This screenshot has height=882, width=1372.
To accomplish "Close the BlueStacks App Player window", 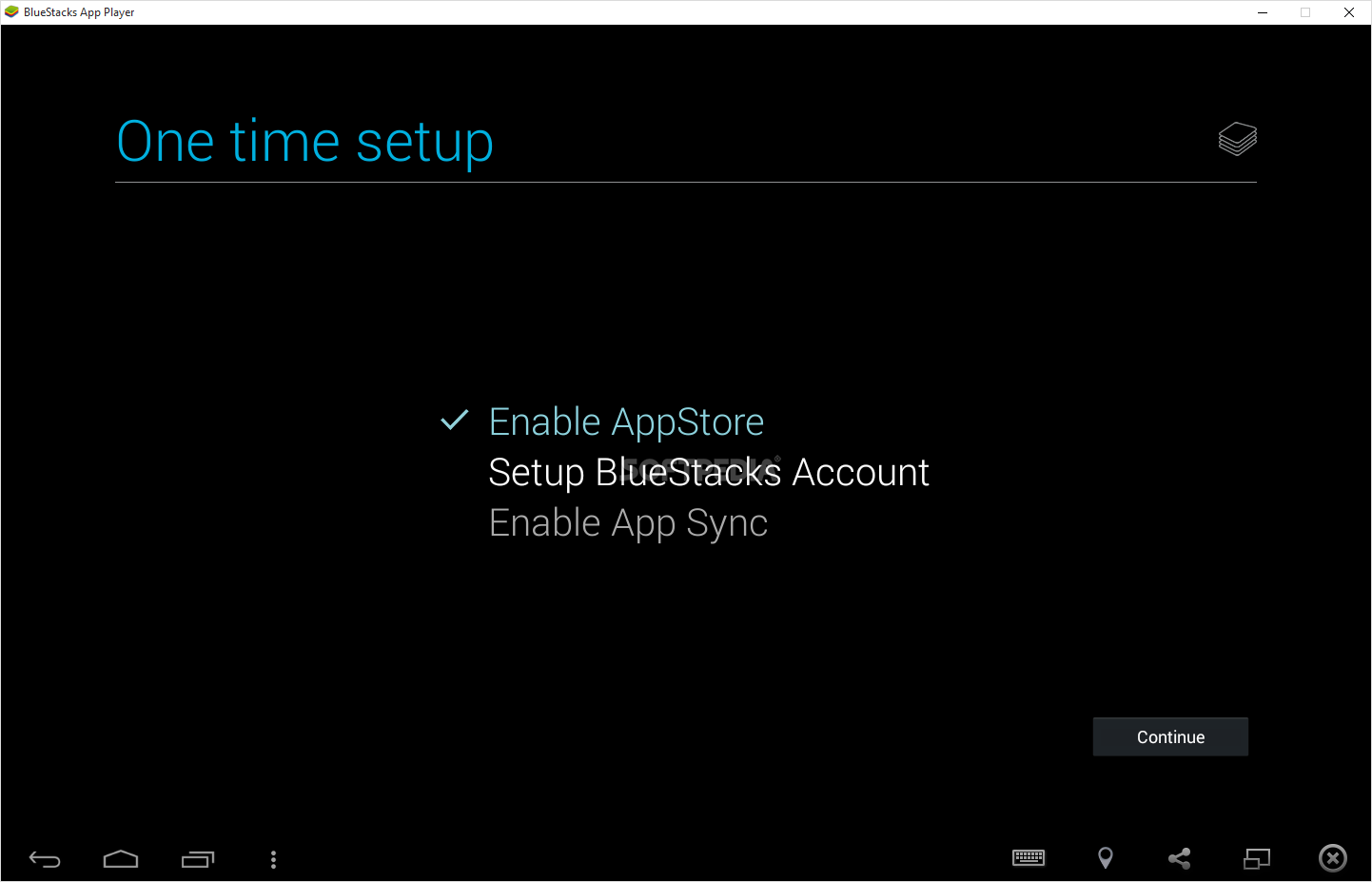I will 1349,12.
